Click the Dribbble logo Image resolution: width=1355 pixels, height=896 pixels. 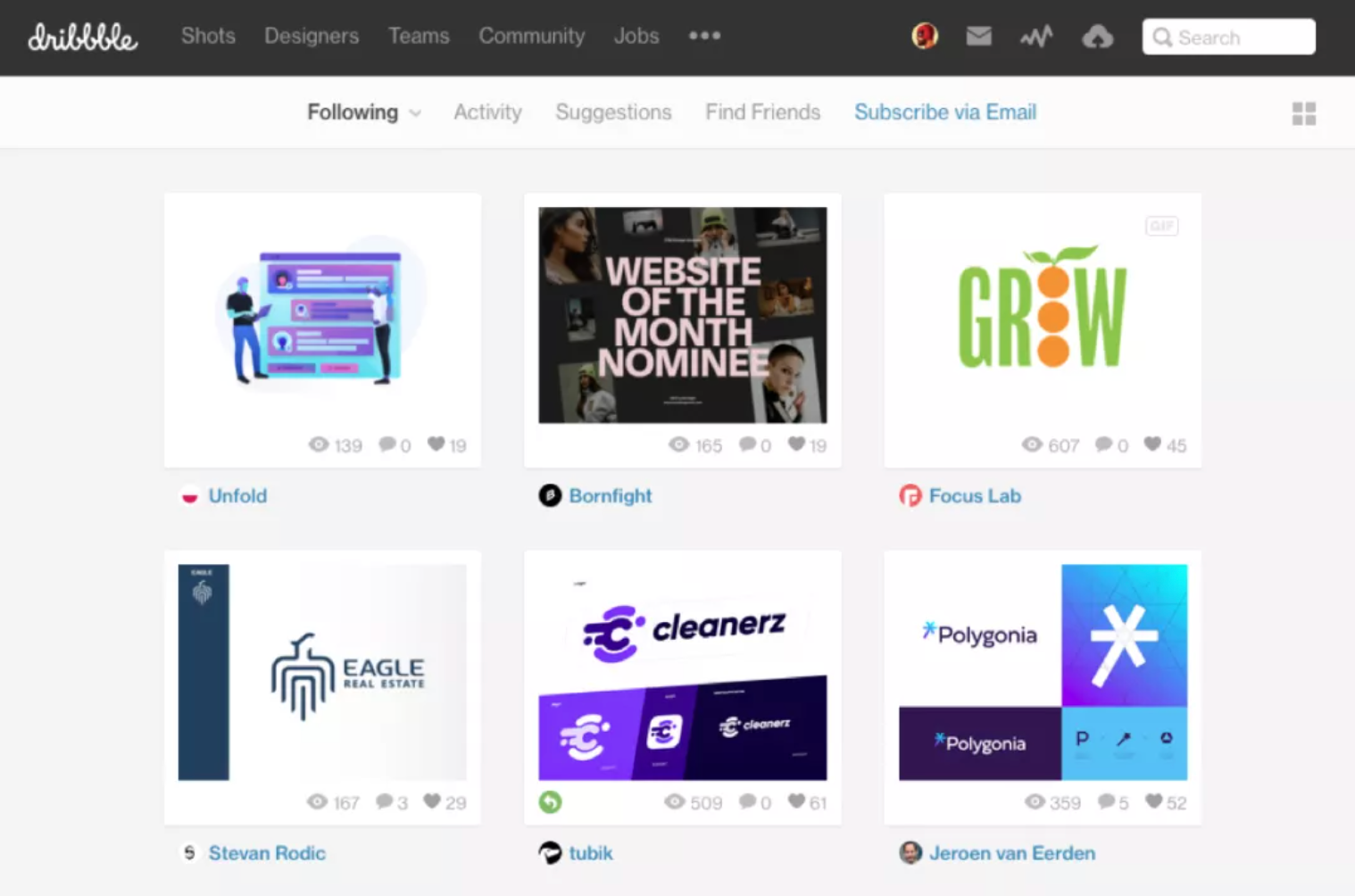pos(82,37)
